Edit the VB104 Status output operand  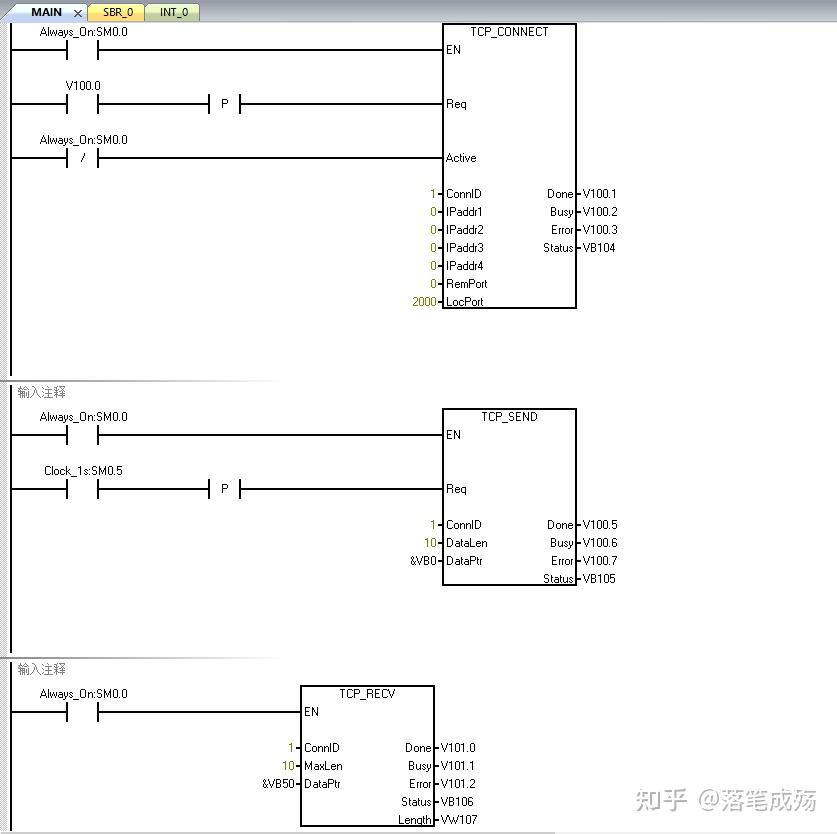pos(599,248)
